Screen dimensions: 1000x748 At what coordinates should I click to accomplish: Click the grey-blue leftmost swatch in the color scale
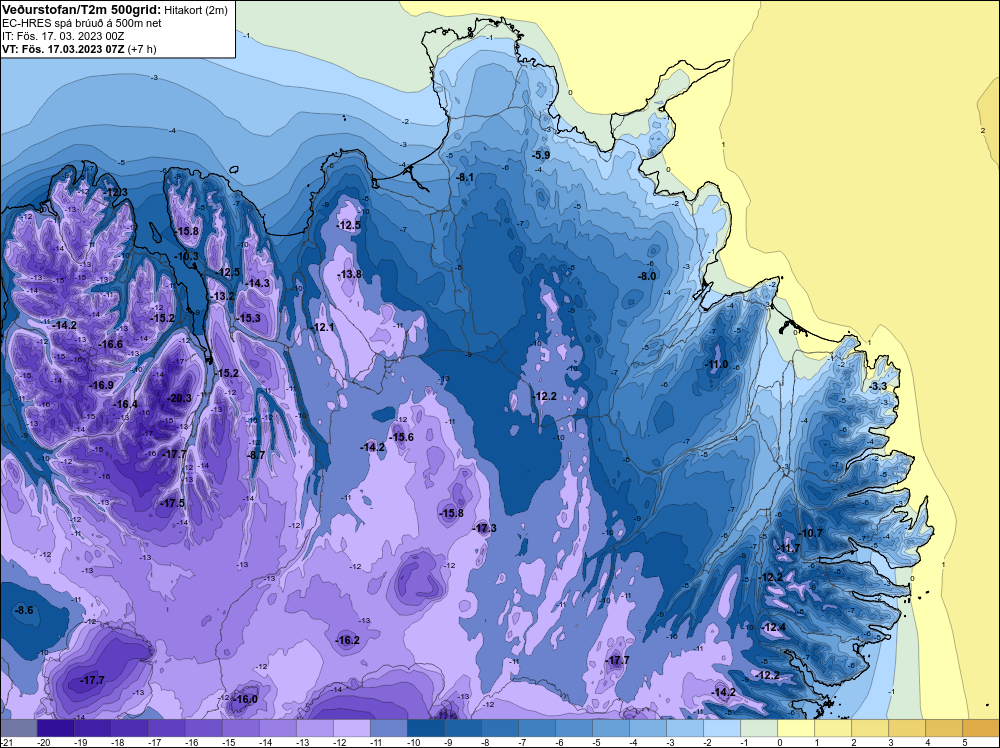tap(18, 728)
